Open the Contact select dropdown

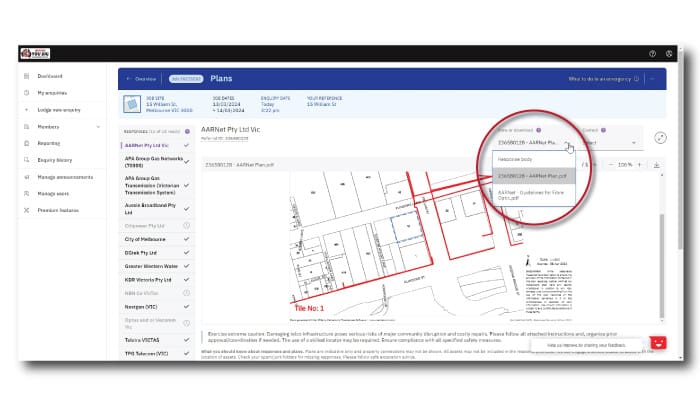tap(612, 143)
